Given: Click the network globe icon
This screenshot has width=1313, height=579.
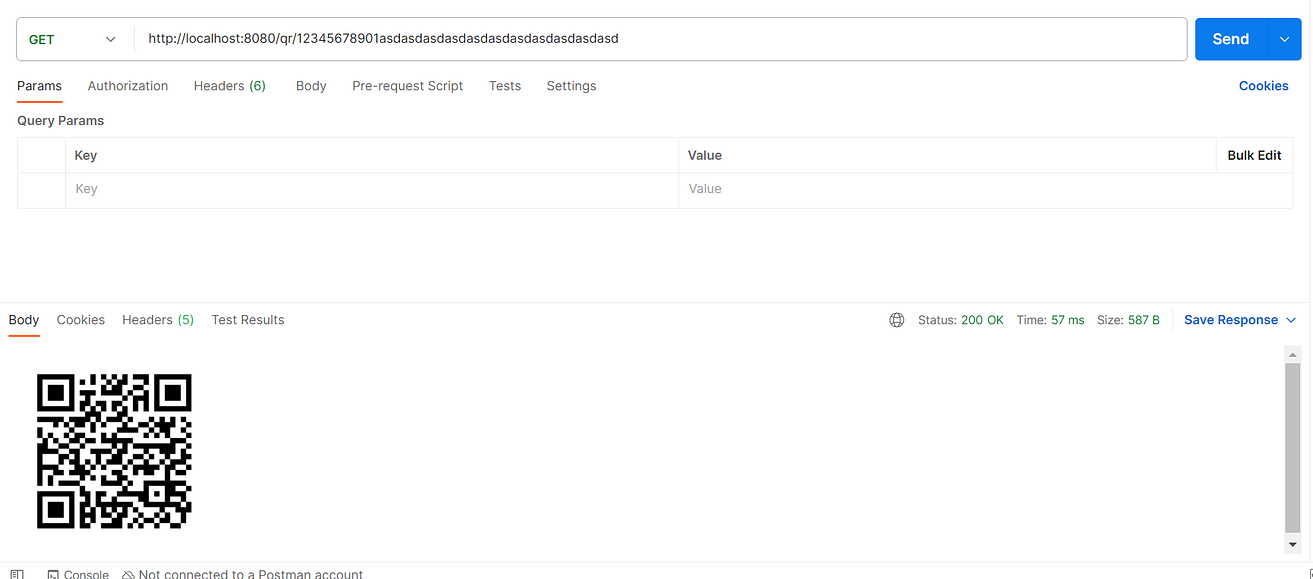Looking at the screenshot, I should tap(897, 320).
